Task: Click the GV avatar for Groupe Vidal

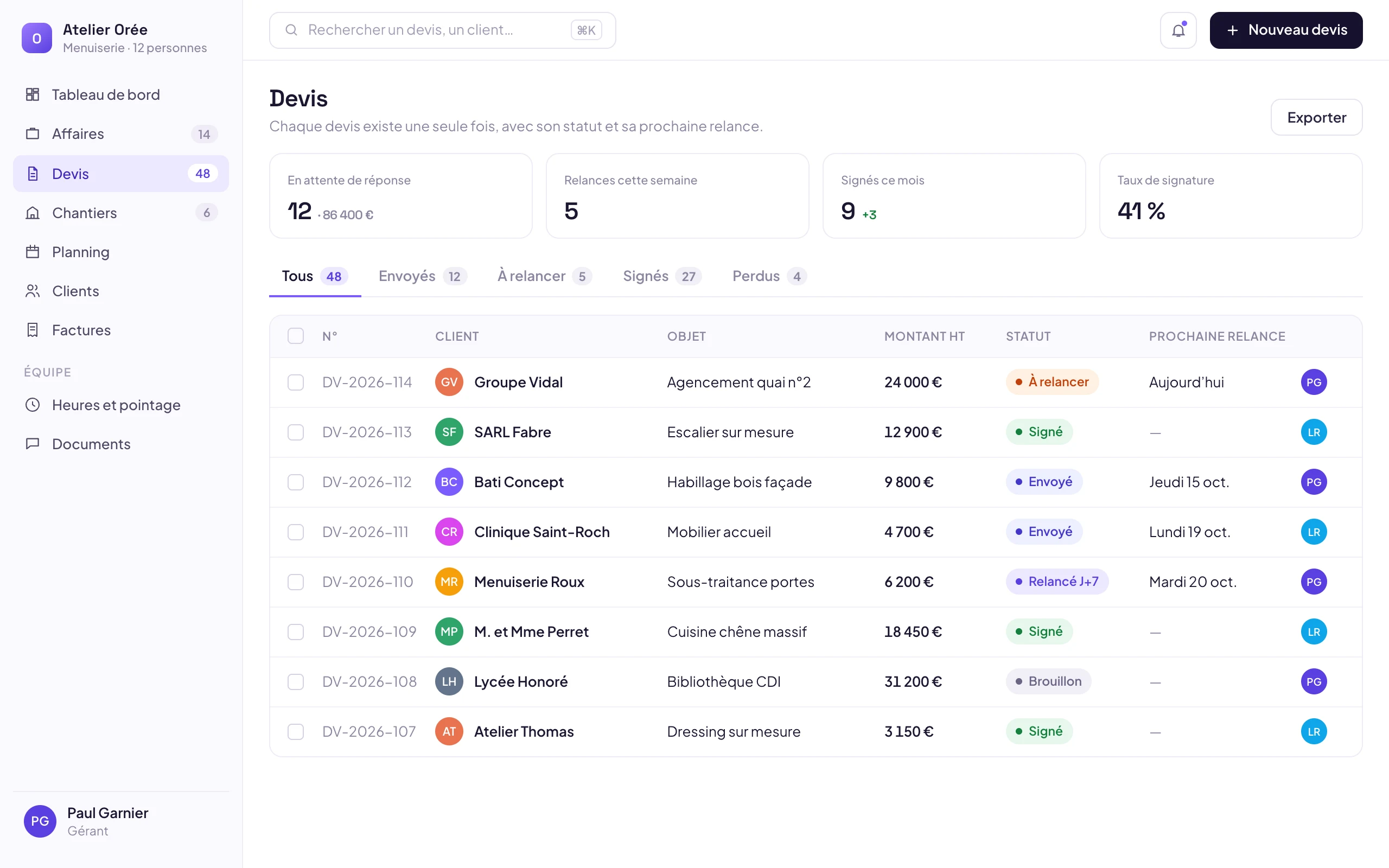Action: [449, 382]
